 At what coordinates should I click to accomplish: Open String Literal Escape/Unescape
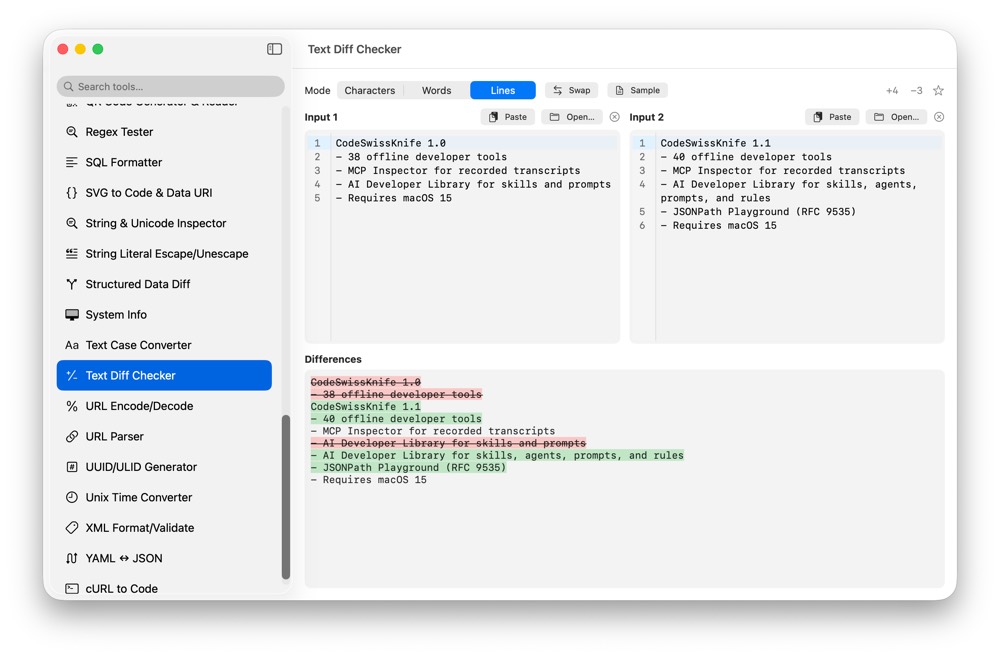point(164,253)
